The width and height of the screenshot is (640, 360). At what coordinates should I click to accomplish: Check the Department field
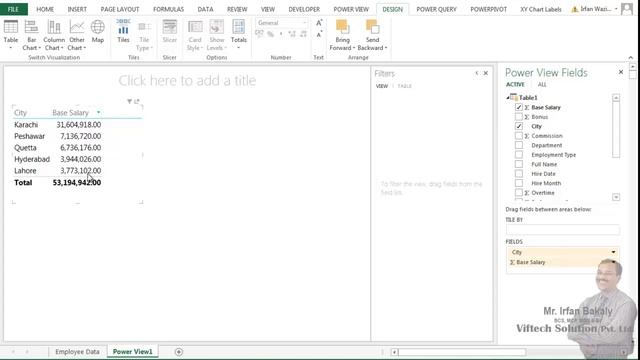coord(519,145)
